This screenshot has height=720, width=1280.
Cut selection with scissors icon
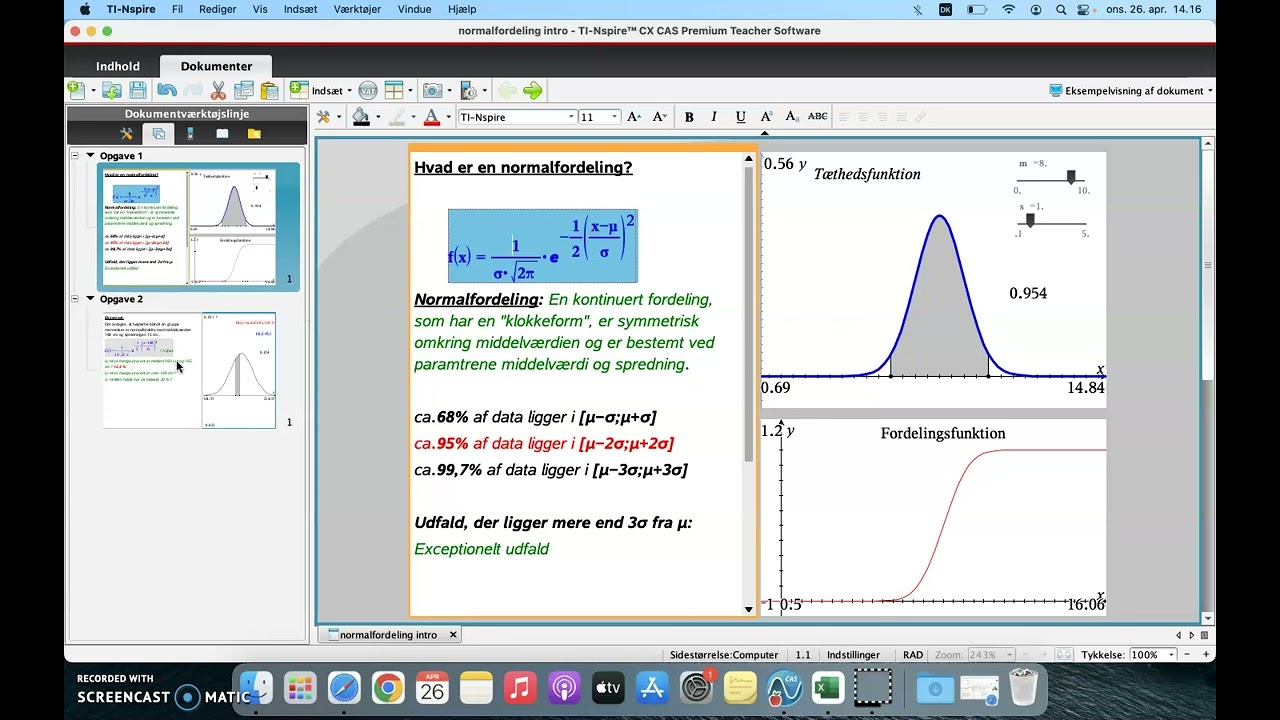pos(218,91)
